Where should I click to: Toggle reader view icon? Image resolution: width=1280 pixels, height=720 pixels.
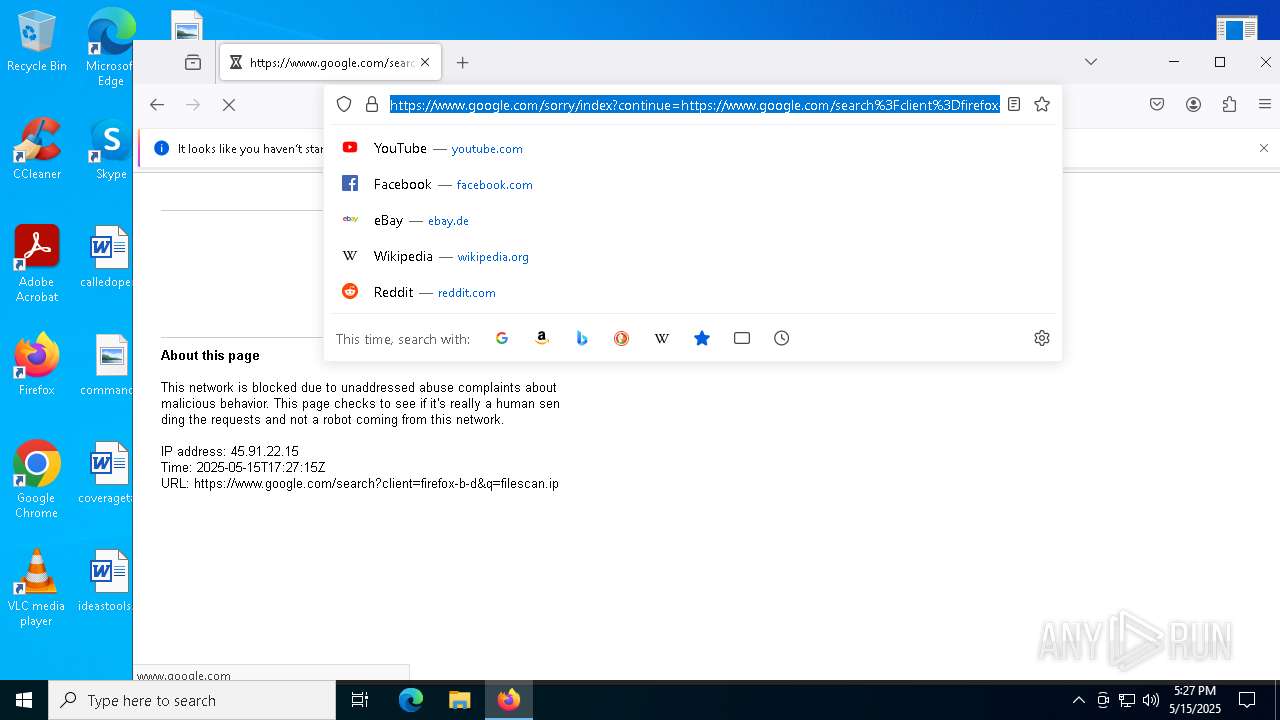pos(1014,104)
